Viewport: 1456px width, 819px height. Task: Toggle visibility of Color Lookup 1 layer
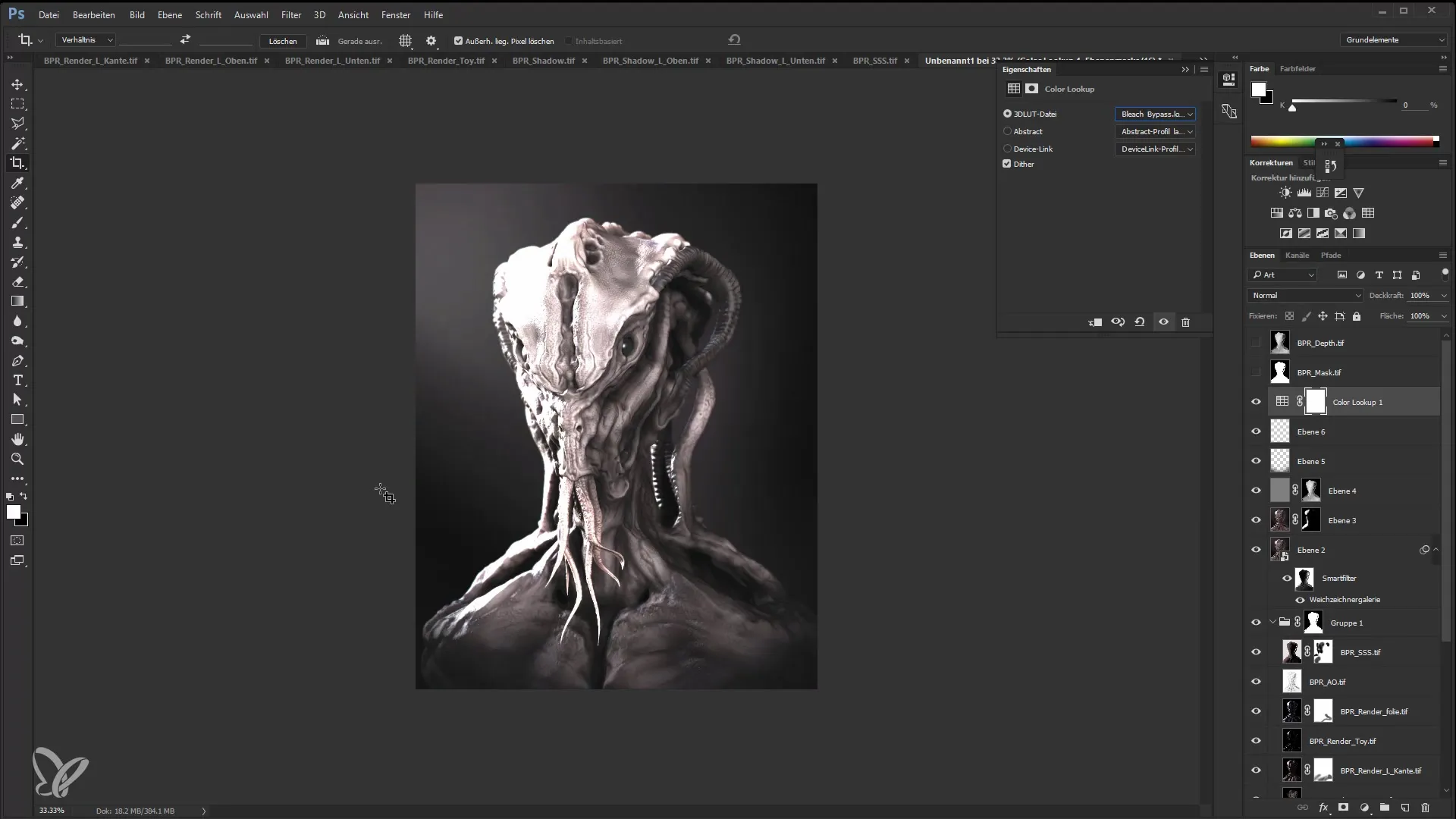[x=1256, y=401]
